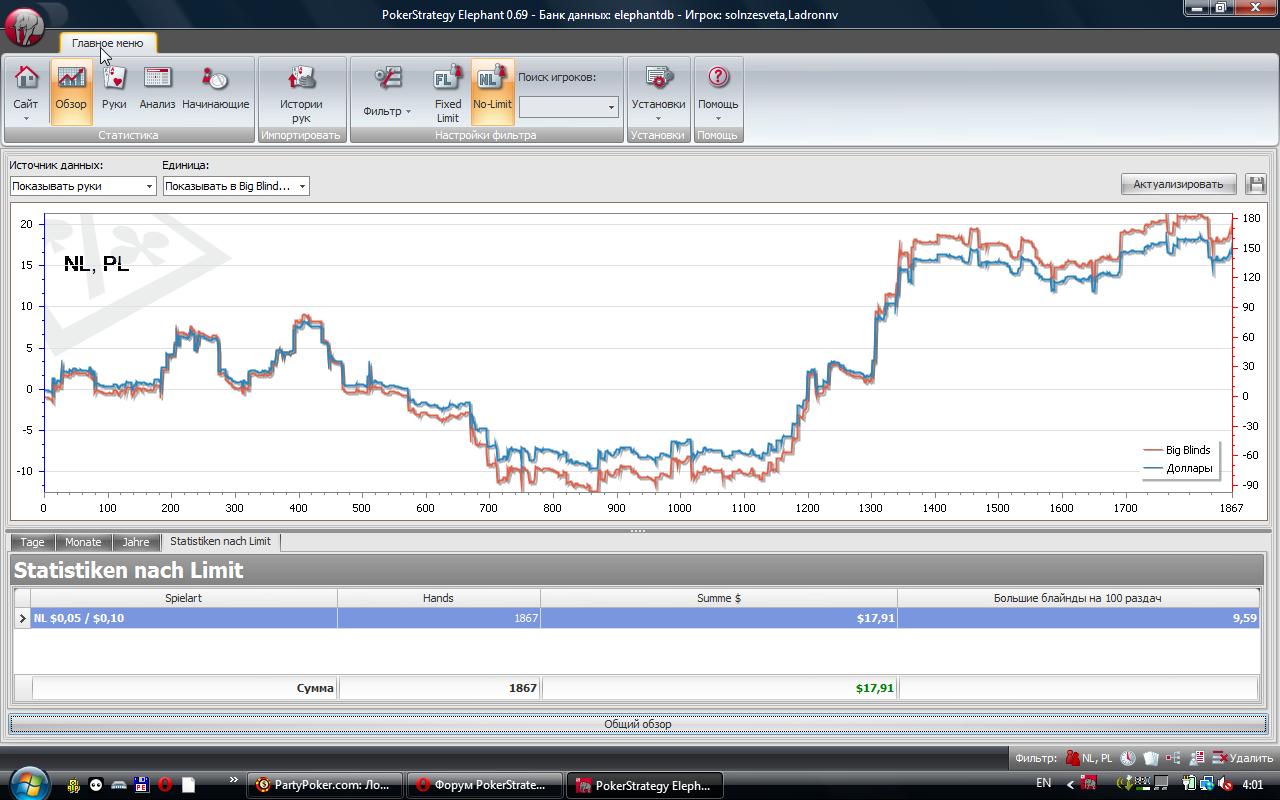Open the Сайт dropdown menu
Viewport: 1280px width, 800px height.
26,91
